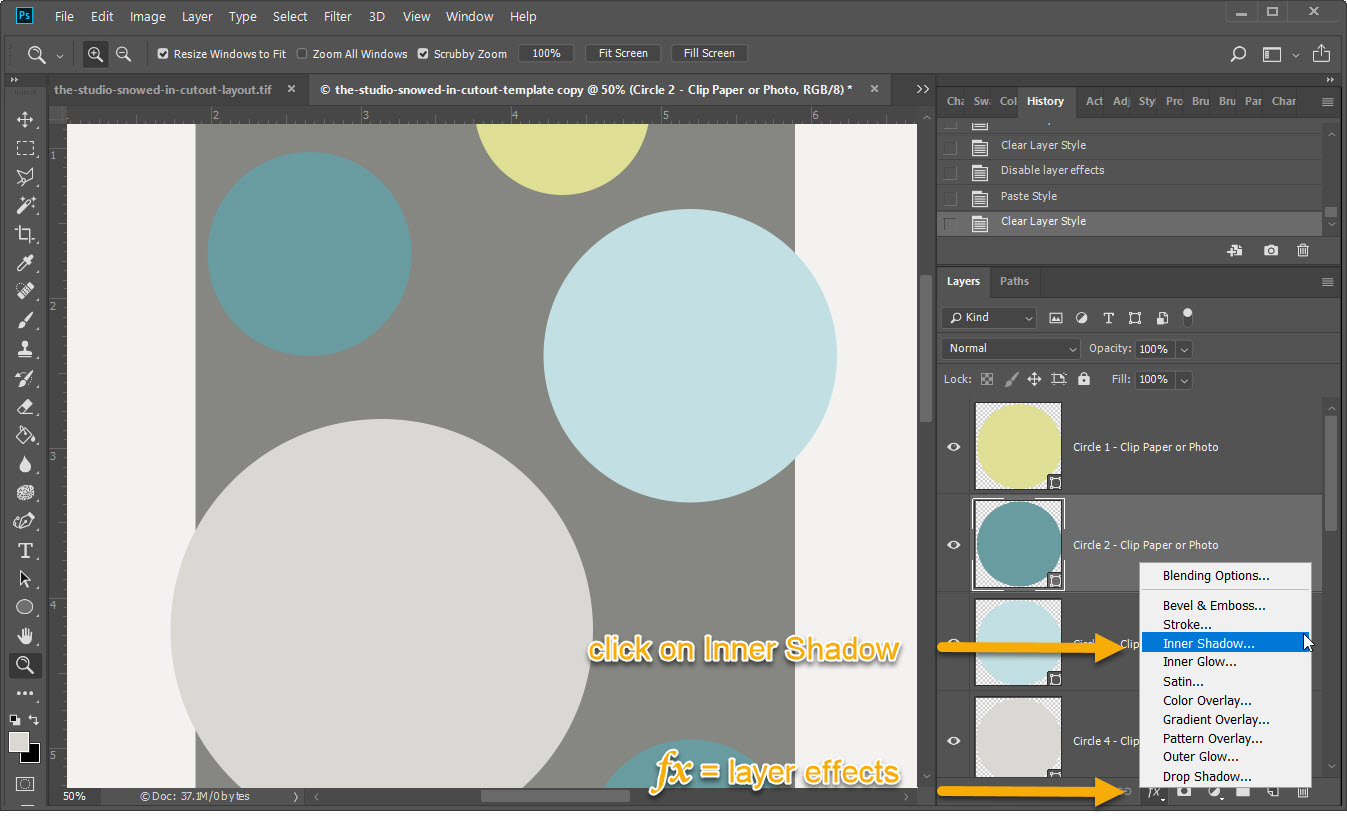Click Zoom Out magnifier in options bar

coord(123,54)
